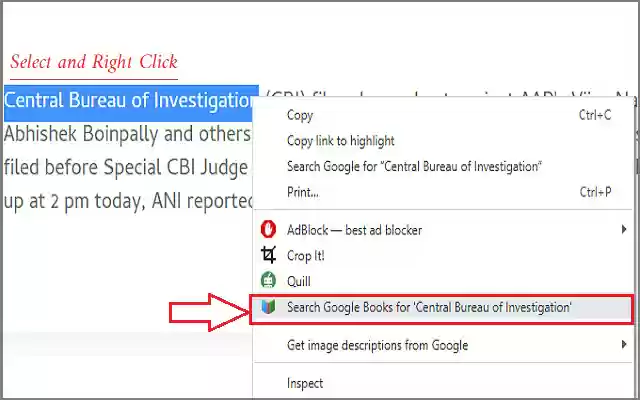Click the AdBlock — best ad blocker label
The image size is (640, 400).
[354, 230]
